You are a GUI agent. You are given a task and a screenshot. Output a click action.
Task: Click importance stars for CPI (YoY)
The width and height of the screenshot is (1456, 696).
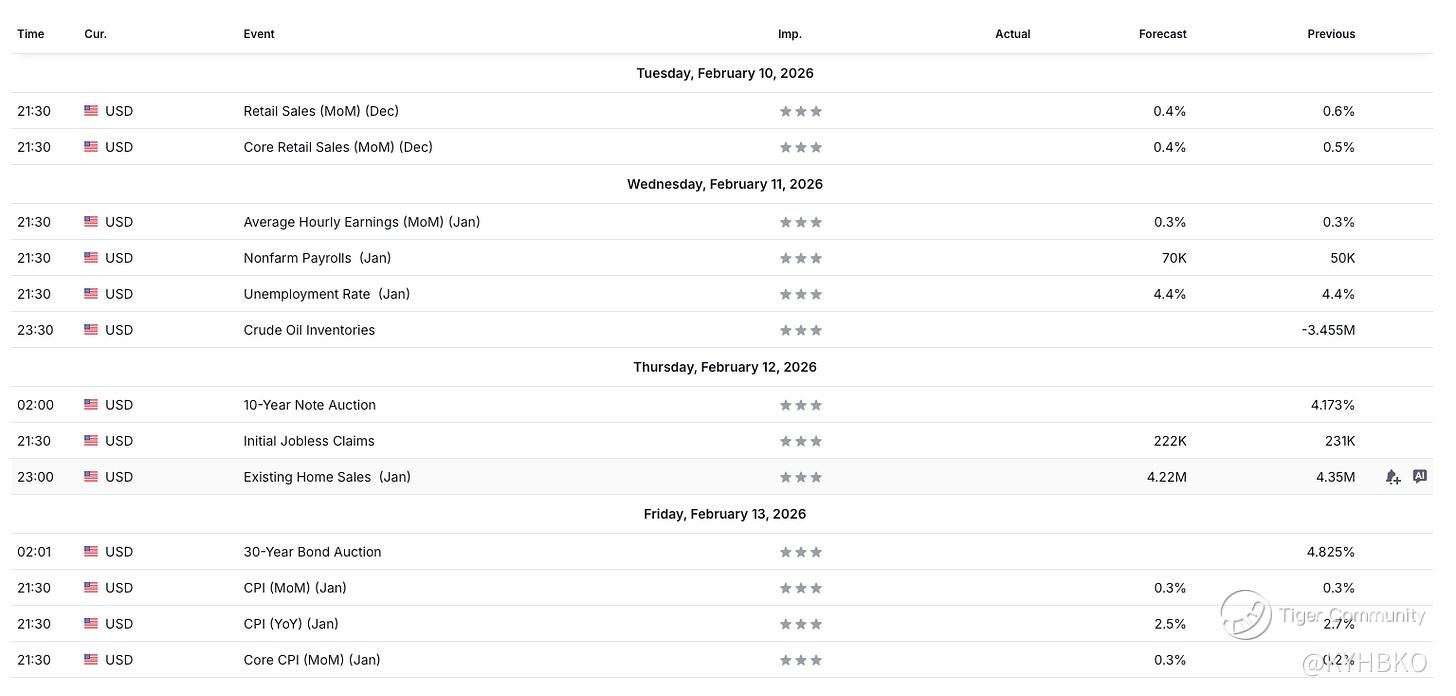(x=800, y=624)
